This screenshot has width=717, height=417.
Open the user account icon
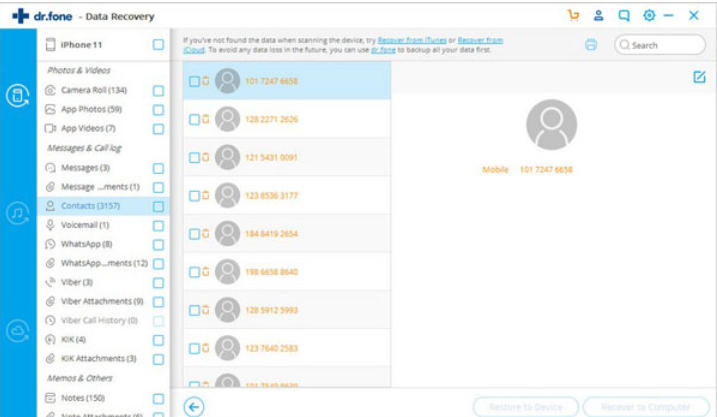coord(598,16)
